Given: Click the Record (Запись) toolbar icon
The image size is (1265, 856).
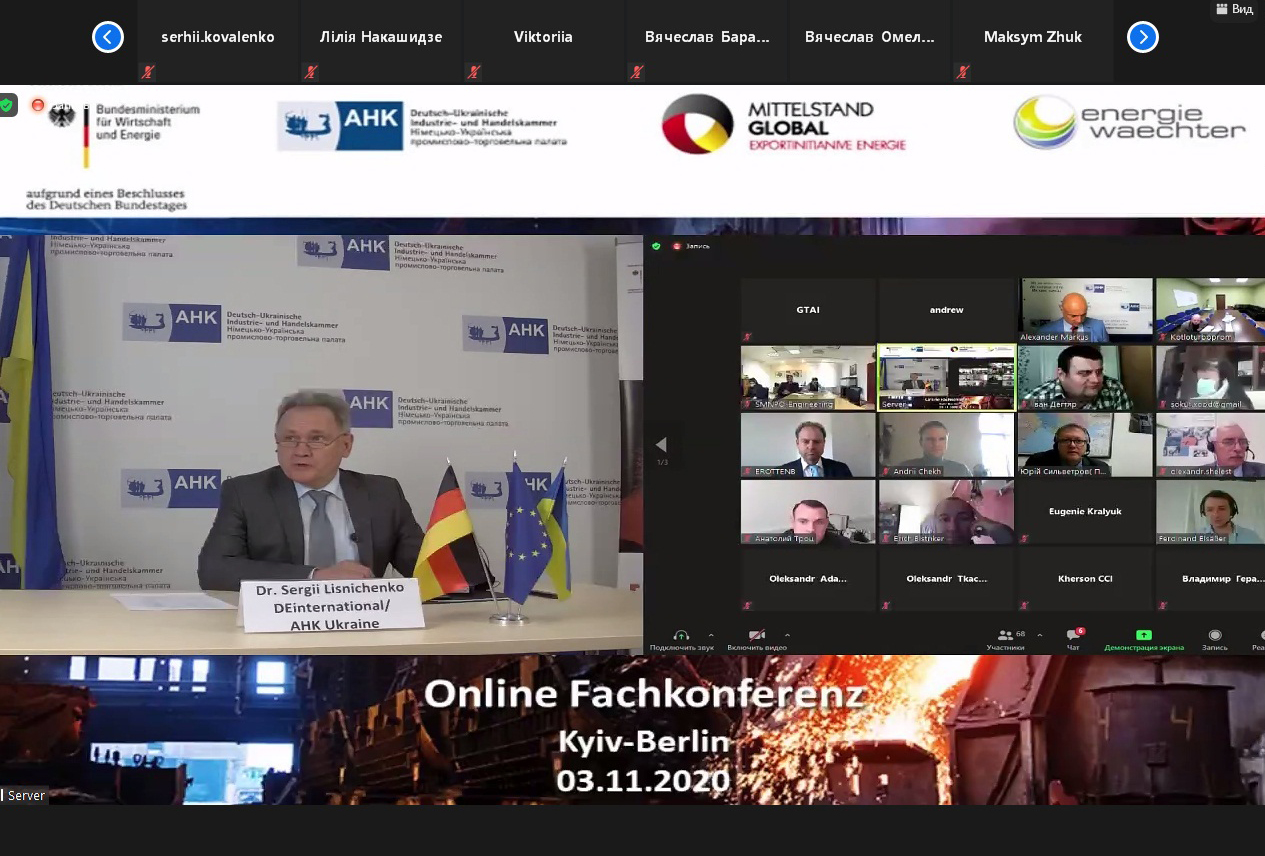Looking at the screenshot, I should 1214,636.
